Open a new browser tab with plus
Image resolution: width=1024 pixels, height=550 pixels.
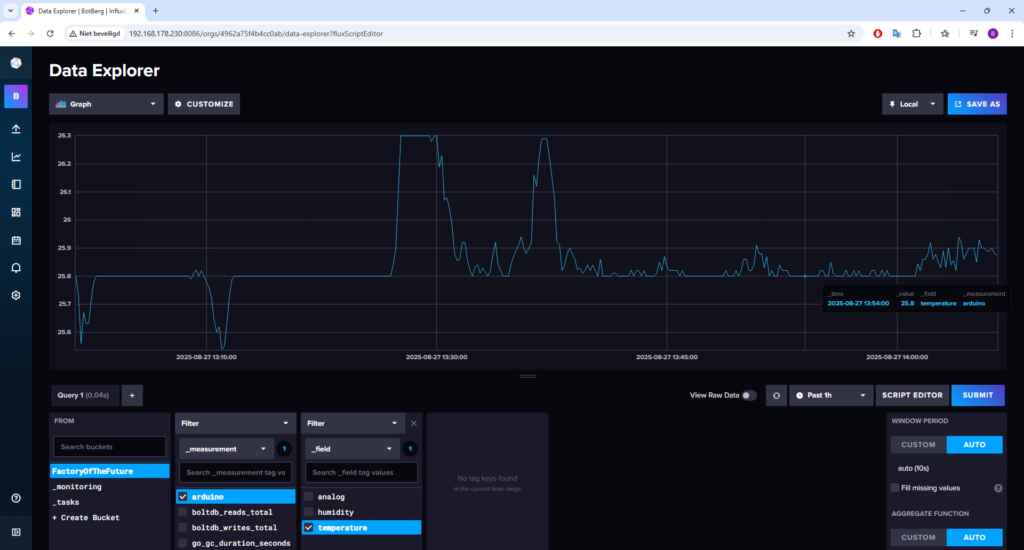pyautogui.click(x=155, y=10)
